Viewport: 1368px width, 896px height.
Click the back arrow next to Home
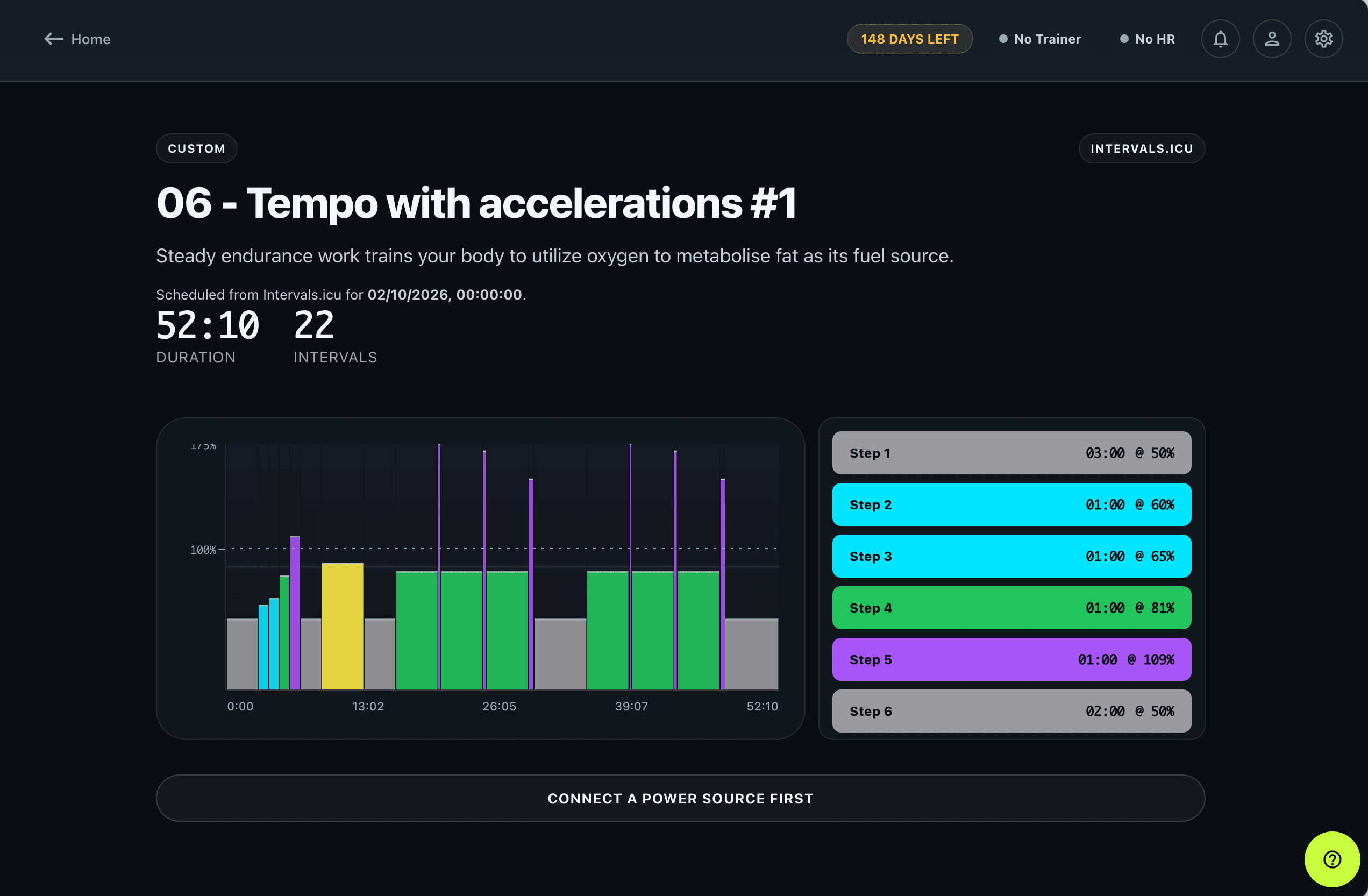(53, 39)
